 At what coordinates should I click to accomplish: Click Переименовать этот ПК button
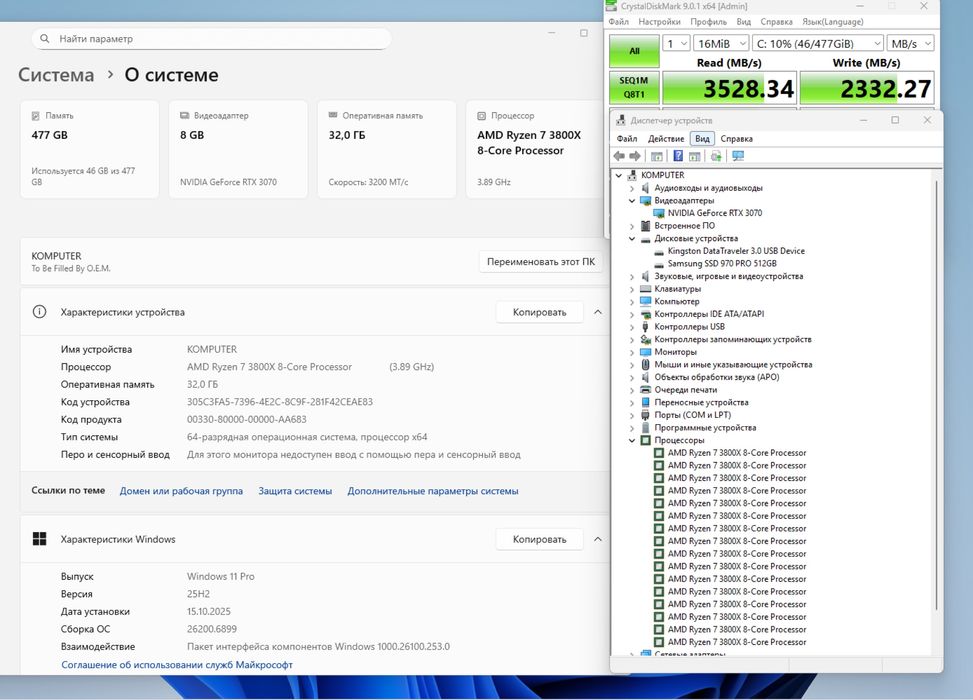click(x=540, y=261)
